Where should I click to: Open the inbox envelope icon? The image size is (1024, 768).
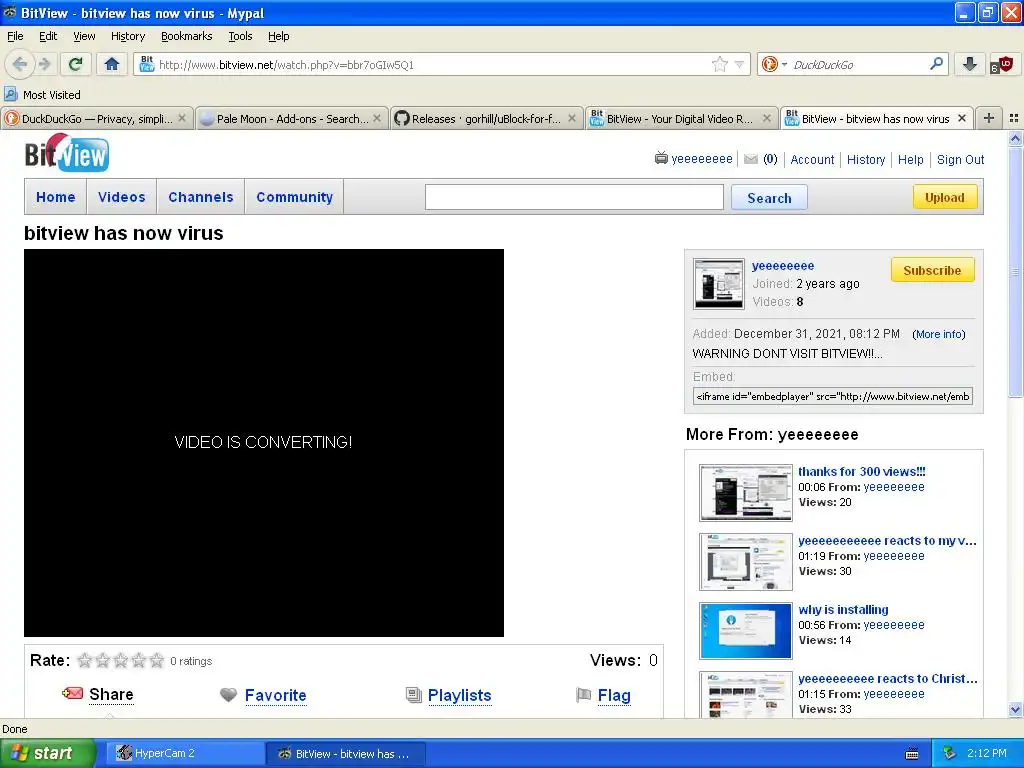click(x=751, y=159)
